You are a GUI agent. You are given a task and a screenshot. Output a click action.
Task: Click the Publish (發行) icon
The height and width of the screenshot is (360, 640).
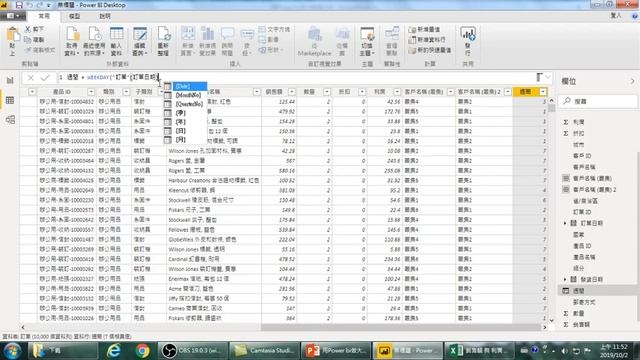[x=468, y=41]
